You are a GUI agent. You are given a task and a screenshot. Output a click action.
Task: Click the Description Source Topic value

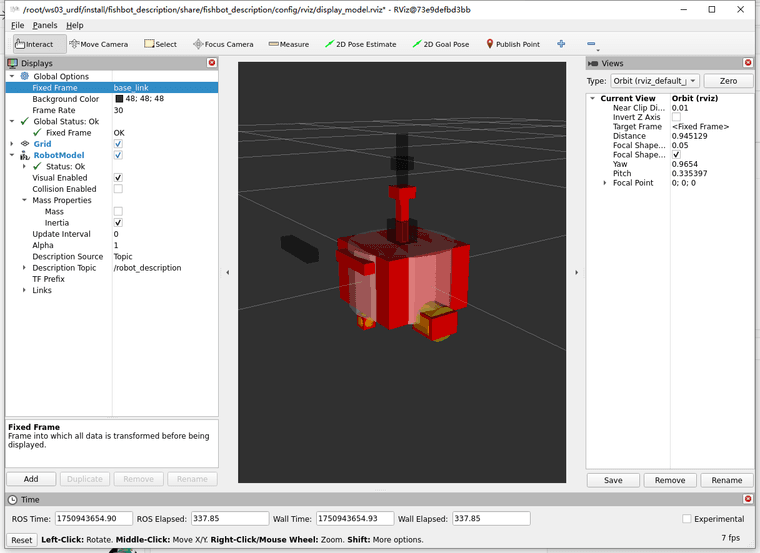pyautogui.click(x=123, y=256)
